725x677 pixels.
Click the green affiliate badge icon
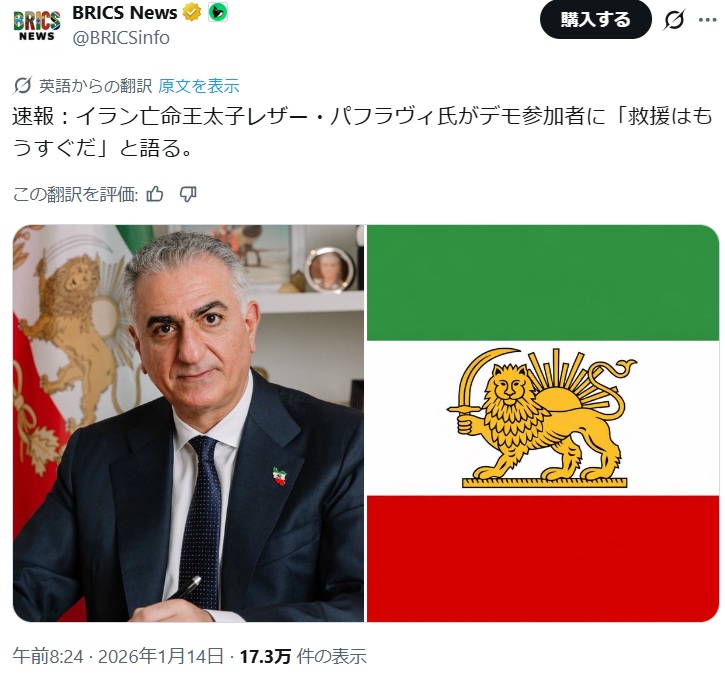(218, 13)
